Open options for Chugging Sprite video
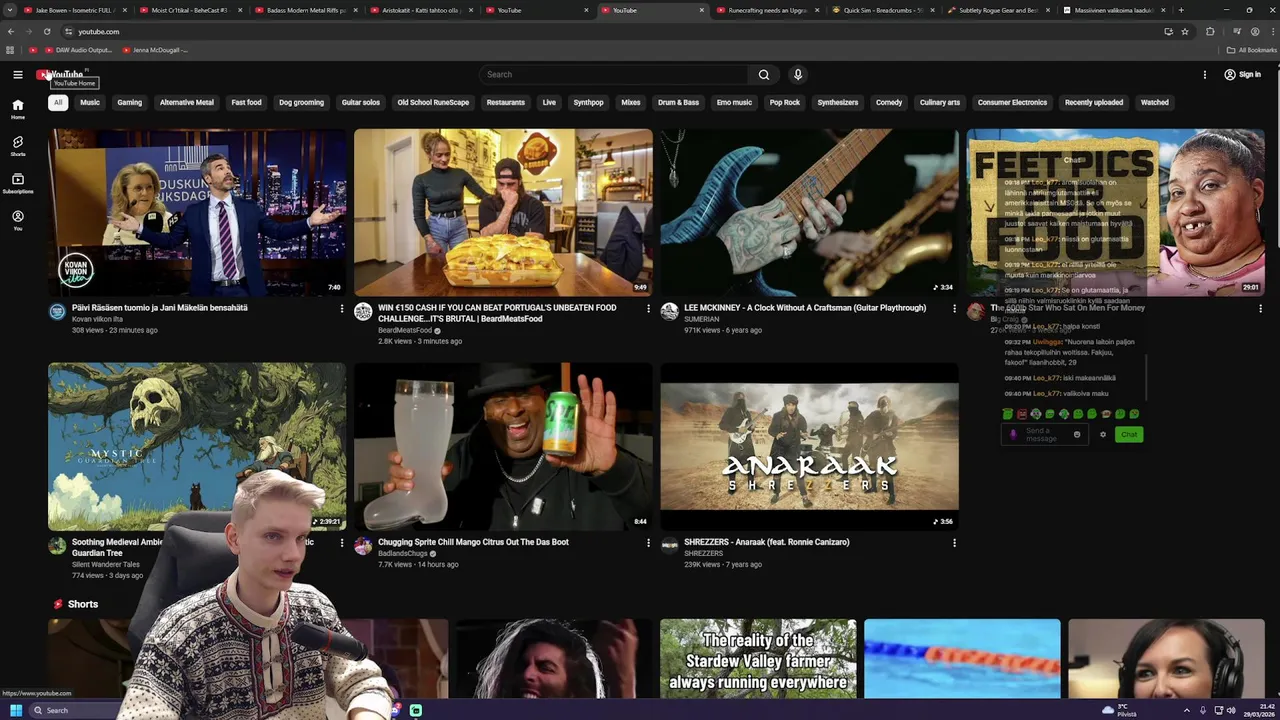This screenshot has height=720, width=1280. click(x=647, y=542)
